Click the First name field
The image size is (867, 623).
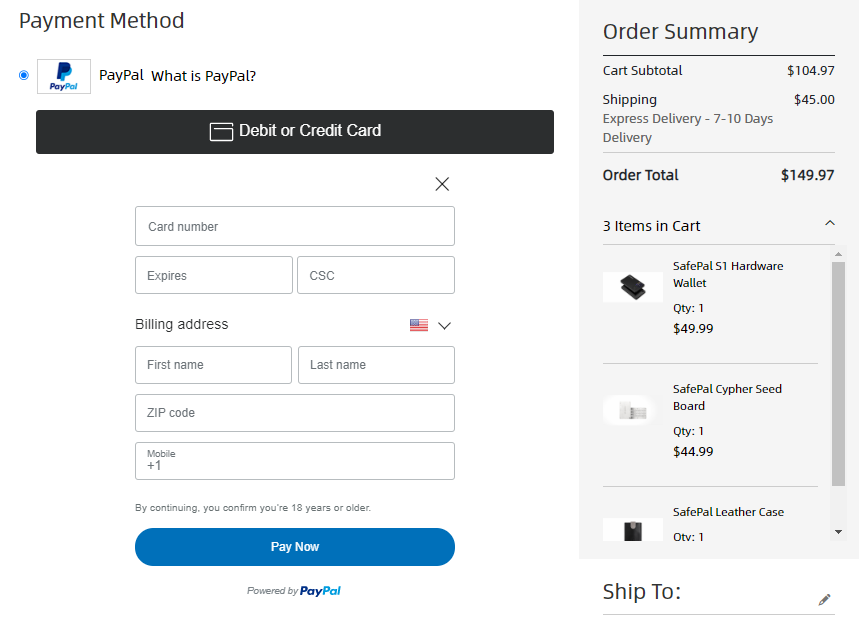pos(214,365)
